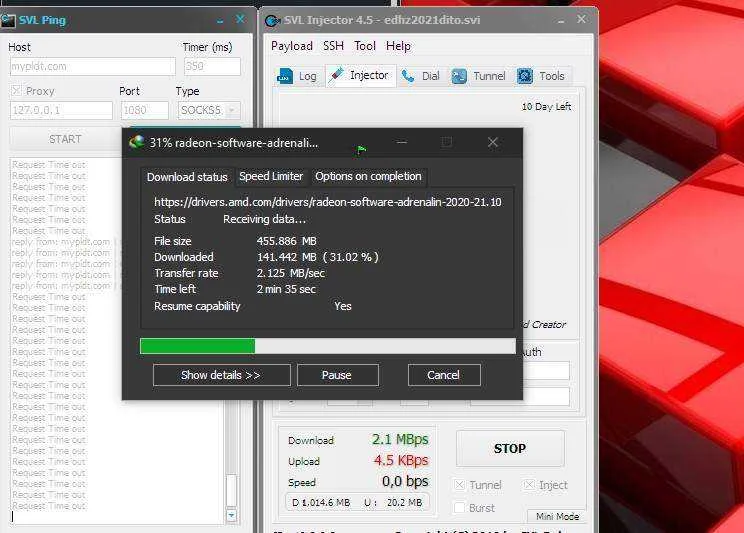Click the Log tab icon

[x=285, y=76]
